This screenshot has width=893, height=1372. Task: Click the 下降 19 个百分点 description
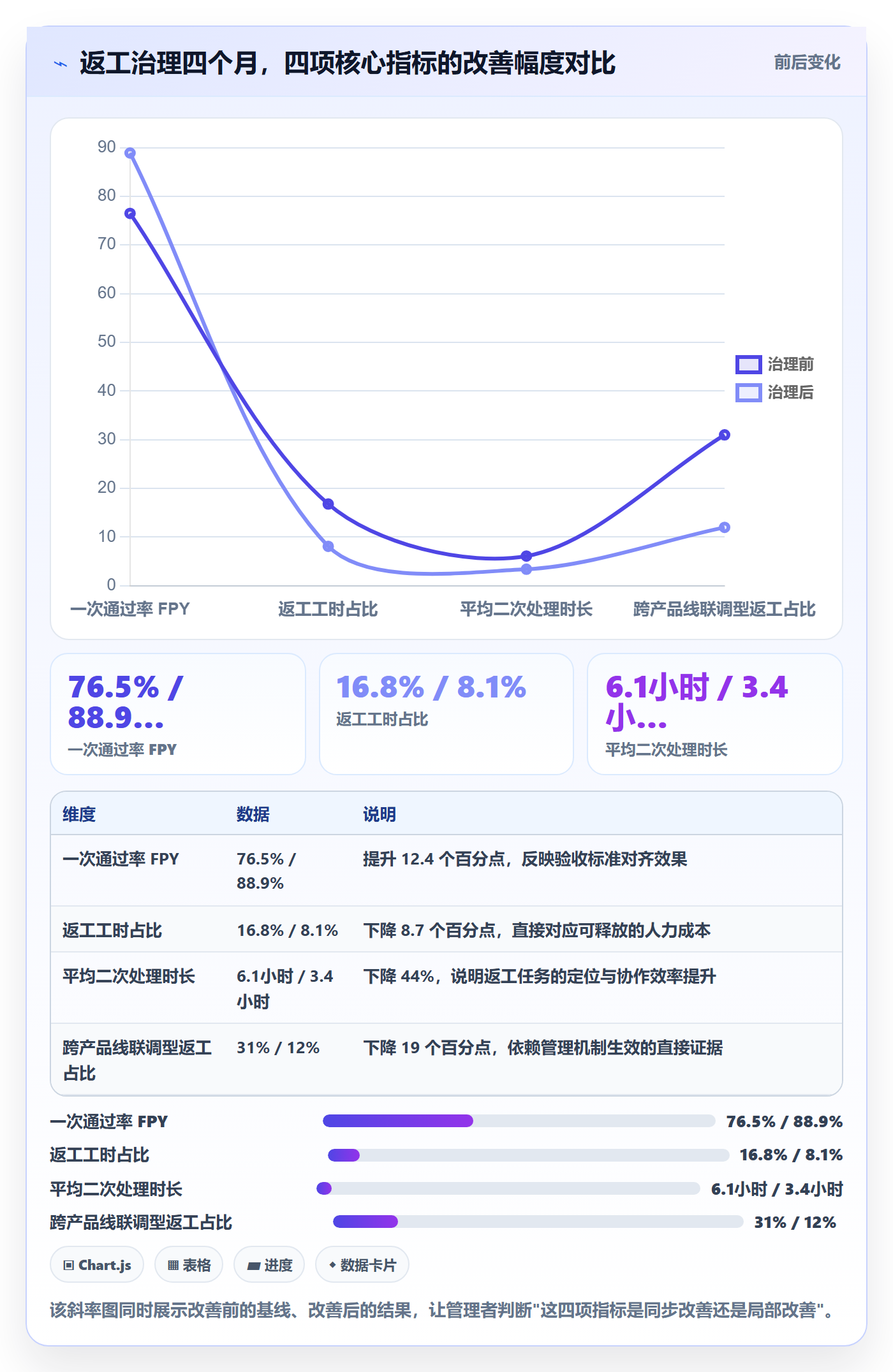pyautogui.click(x=543, y=1047)
